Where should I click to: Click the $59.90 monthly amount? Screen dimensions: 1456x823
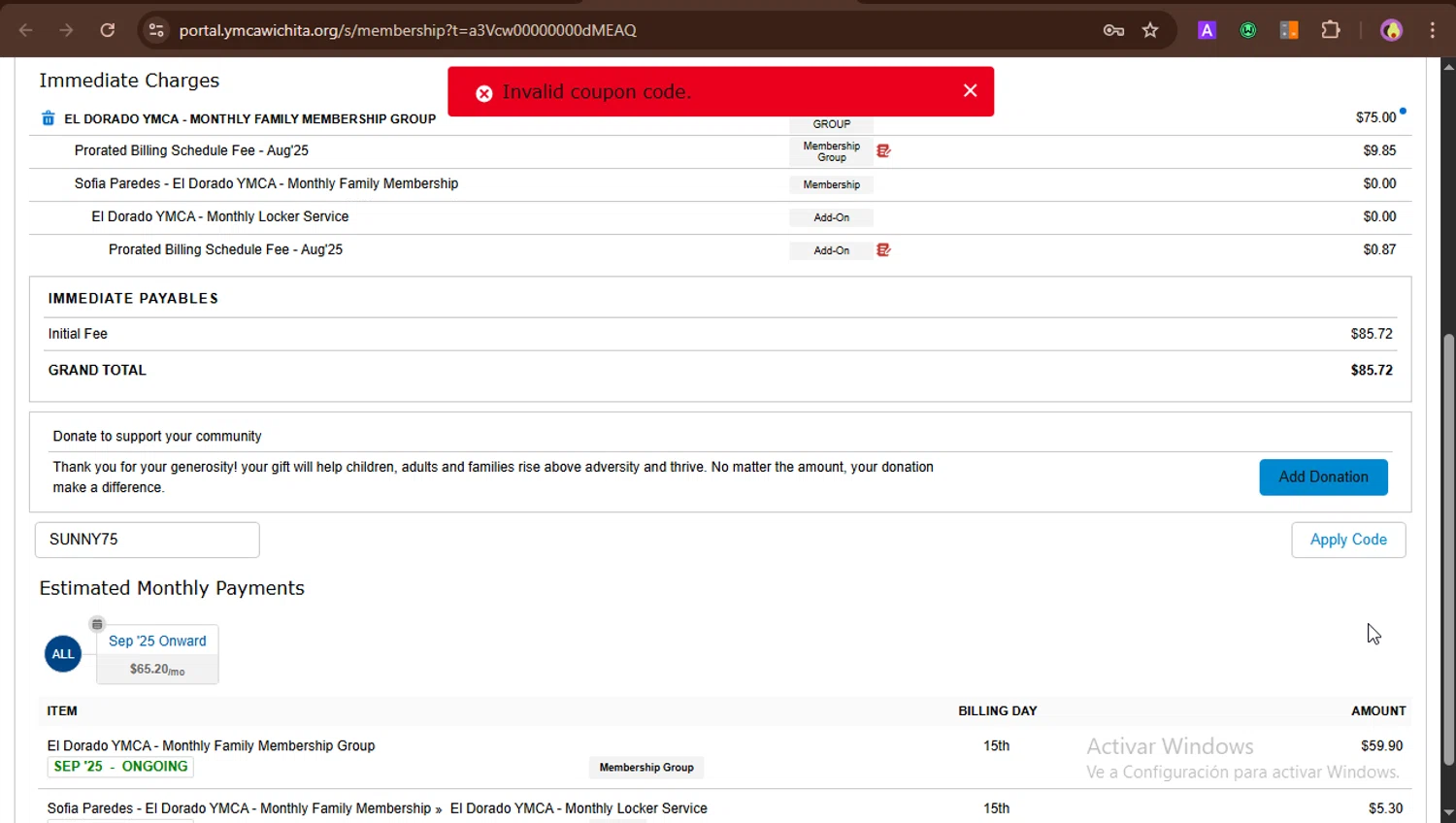[1381, 746]
